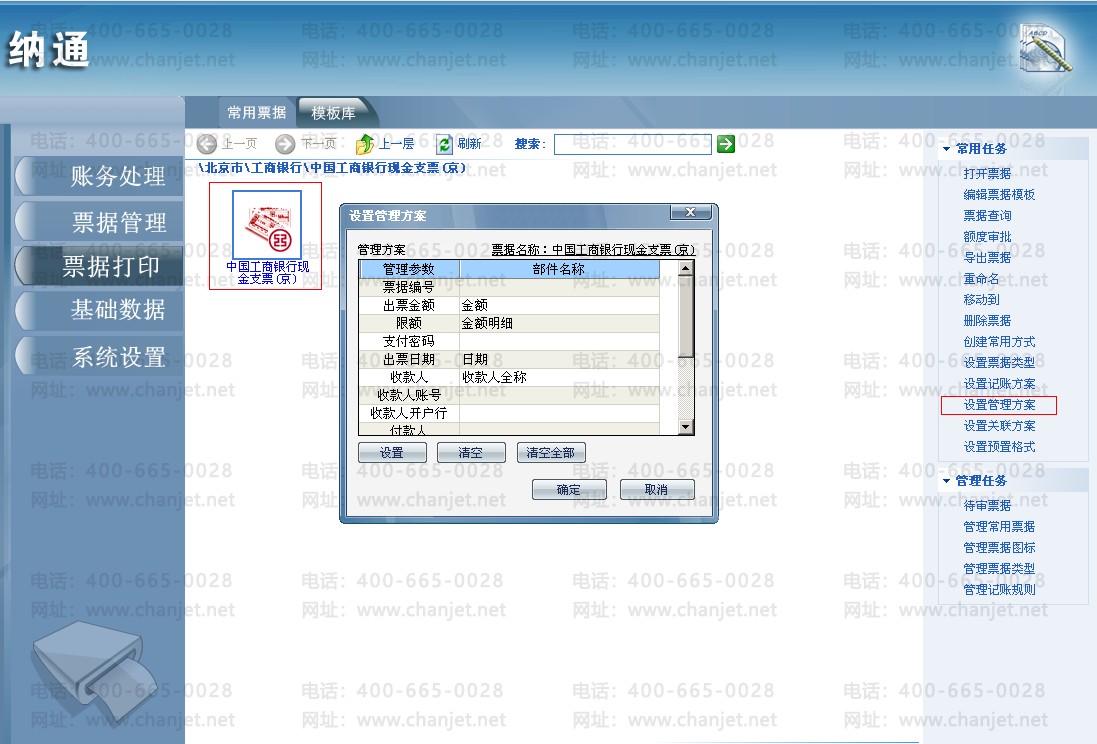Click the 设置管理方案 link
This screenshot has width=1097, height=744.
coord(998,405)
